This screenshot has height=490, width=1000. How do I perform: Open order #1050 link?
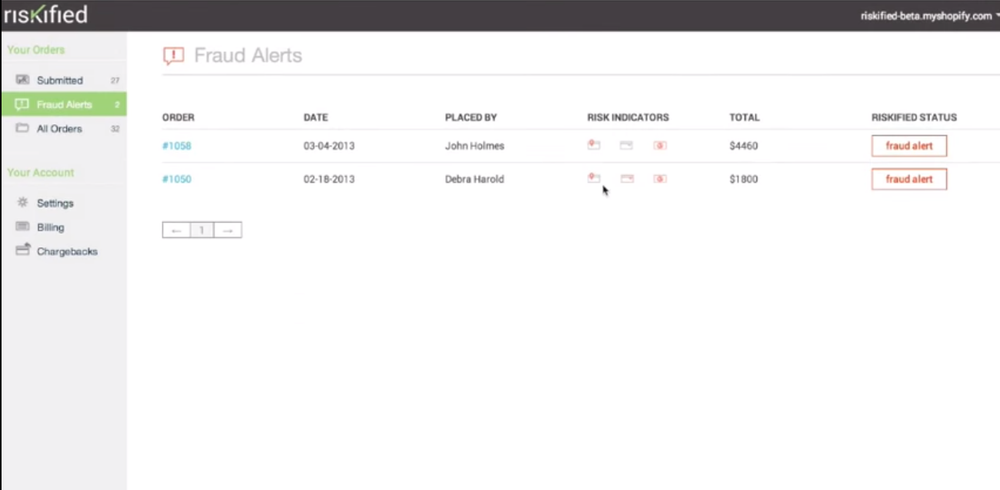(177, 179)
